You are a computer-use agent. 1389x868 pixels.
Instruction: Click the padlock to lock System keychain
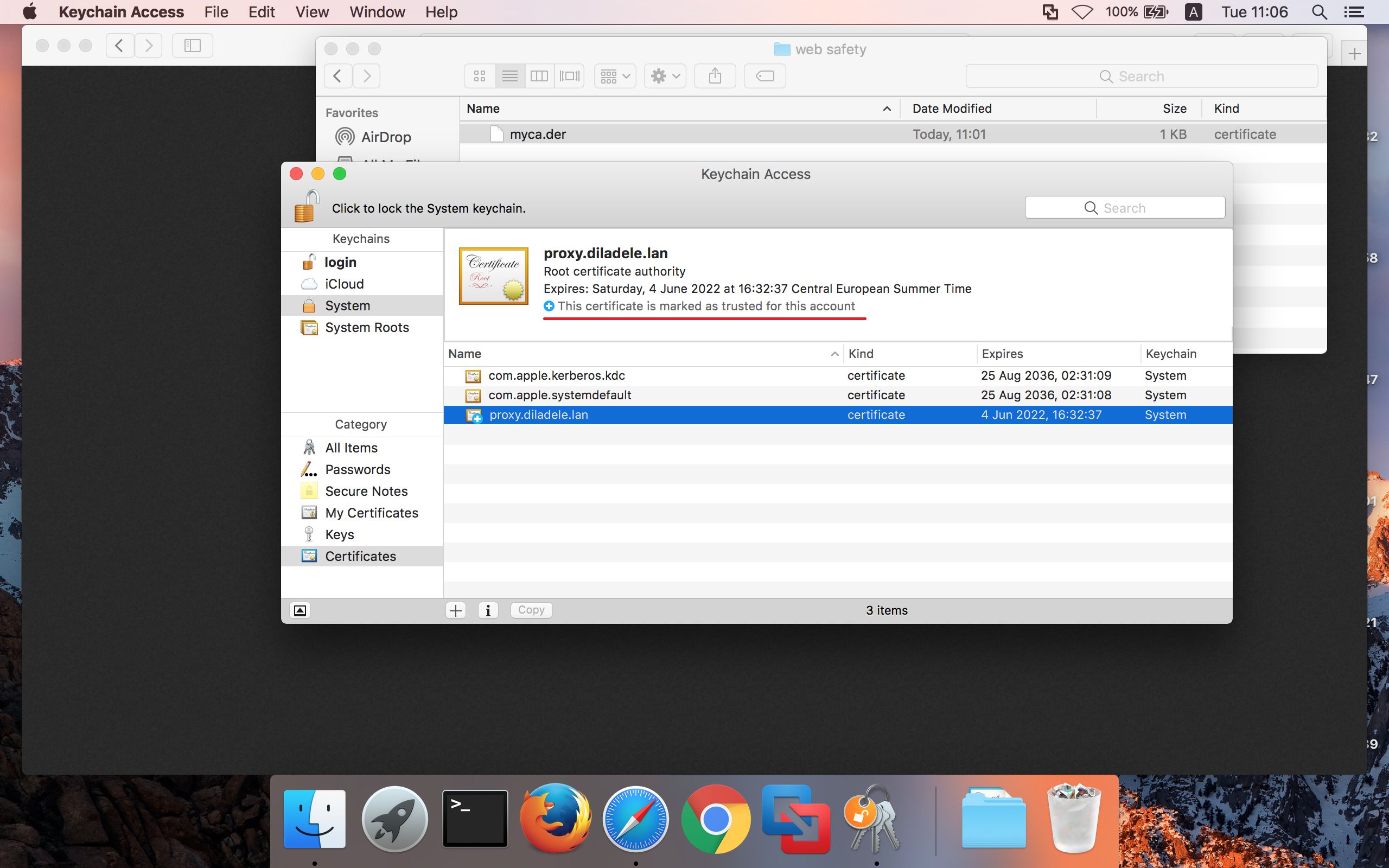coord(307,206)
